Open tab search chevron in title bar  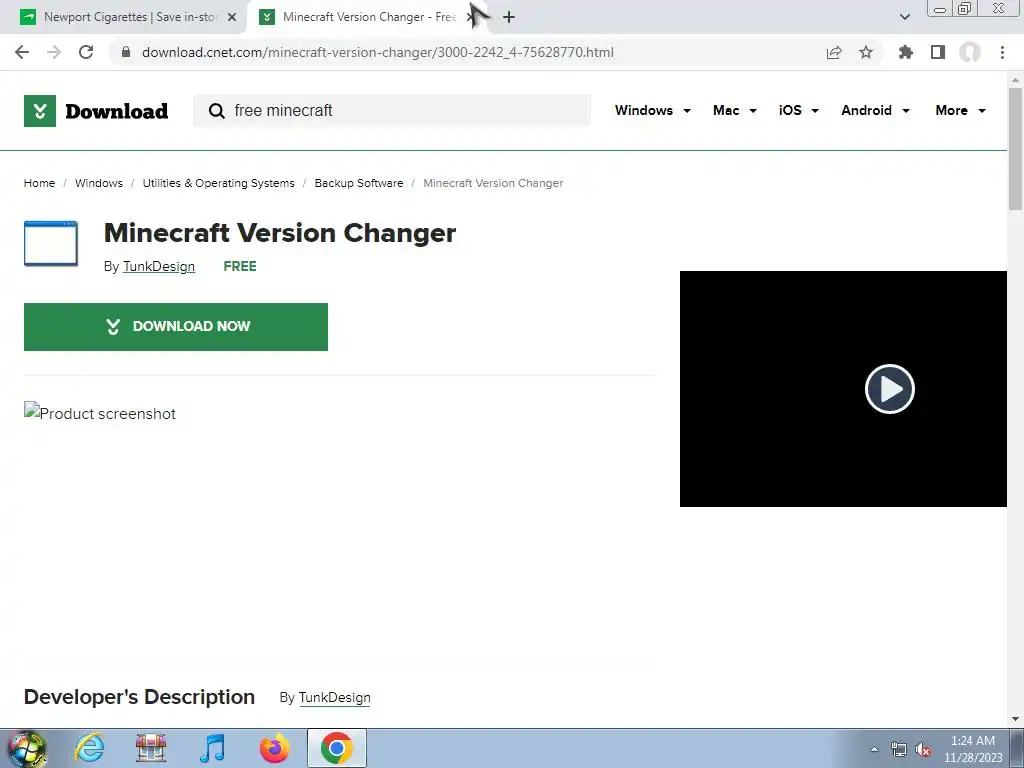coord(904,17)
